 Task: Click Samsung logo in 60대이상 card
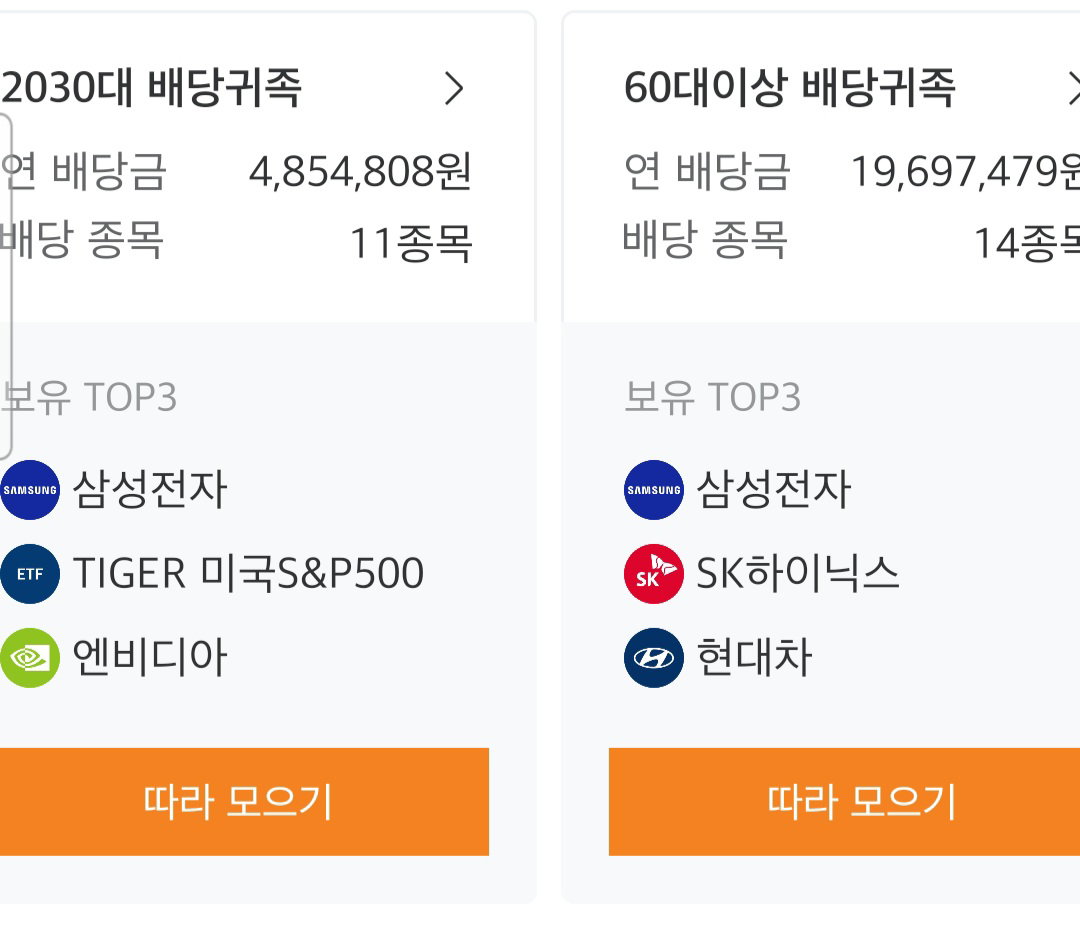point(654,490)
